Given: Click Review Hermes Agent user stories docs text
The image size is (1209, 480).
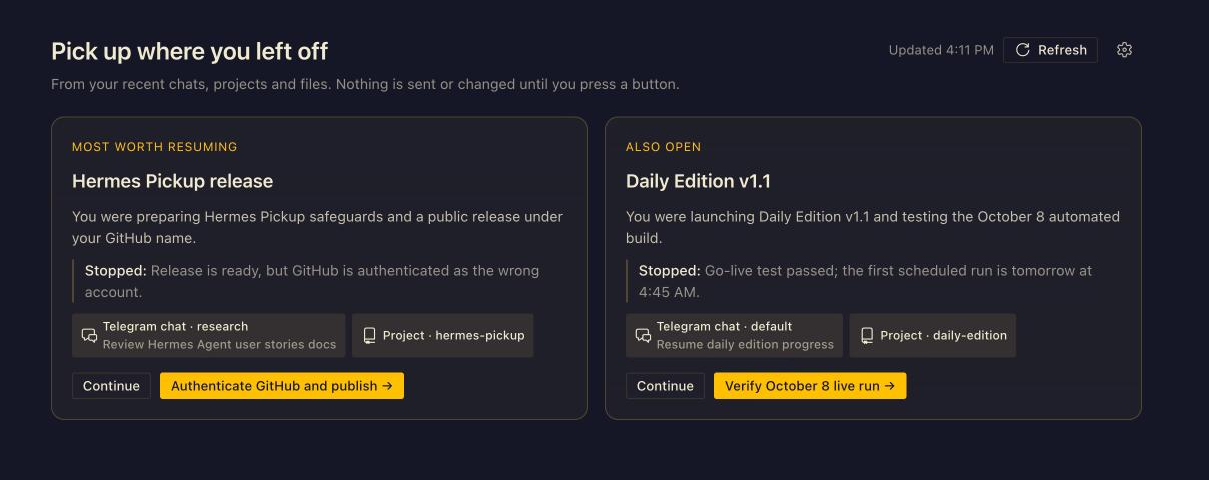Looking at the screenshot, I should [219, 344].
